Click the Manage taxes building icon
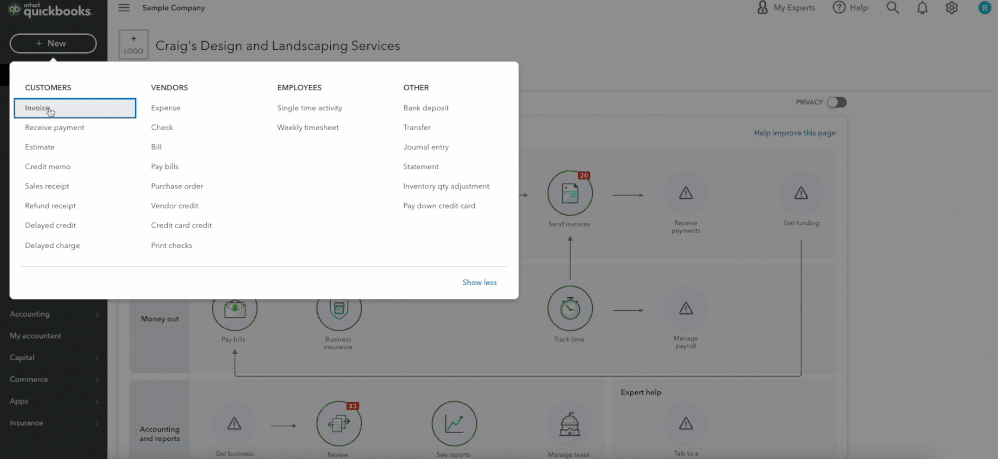The width and height of the screenshot is (998, 459). coord(570,424)
